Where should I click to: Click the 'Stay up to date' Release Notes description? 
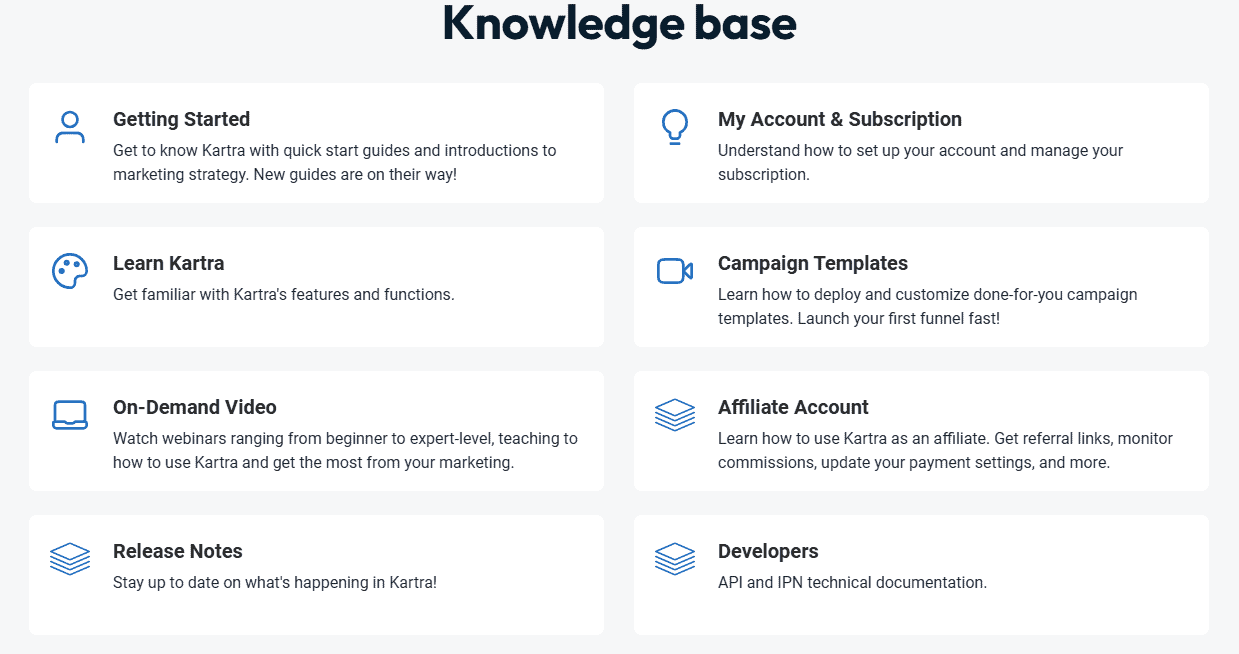275,582
